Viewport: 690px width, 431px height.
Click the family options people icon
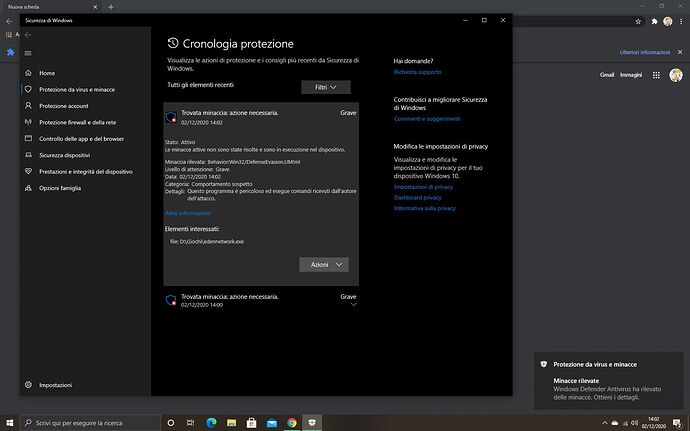(28, 188)
